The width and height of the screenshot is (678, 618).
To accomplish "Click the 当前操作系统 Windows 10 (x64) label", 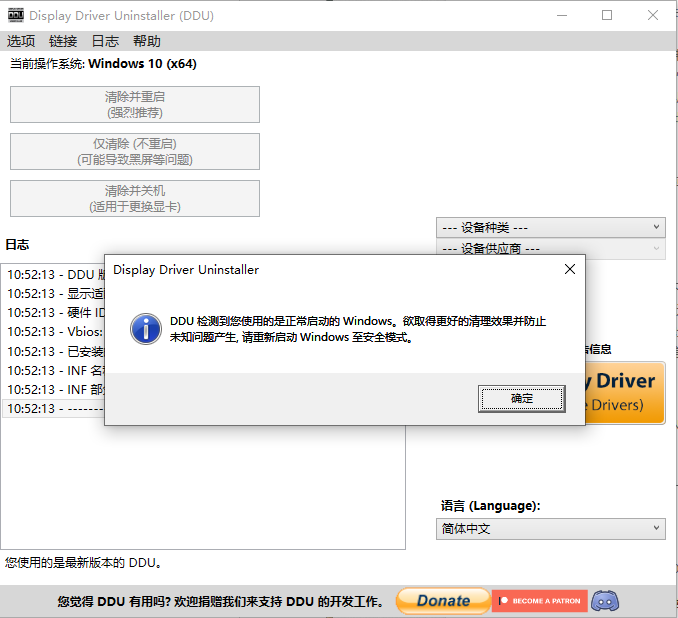I will click(x=103, y=64).
